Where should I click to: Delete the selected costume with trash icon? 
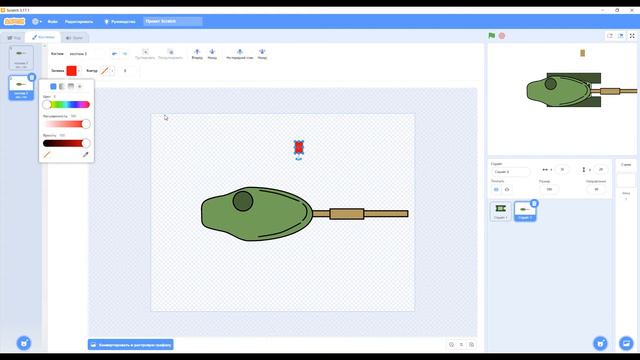click(x=31, y=77)
